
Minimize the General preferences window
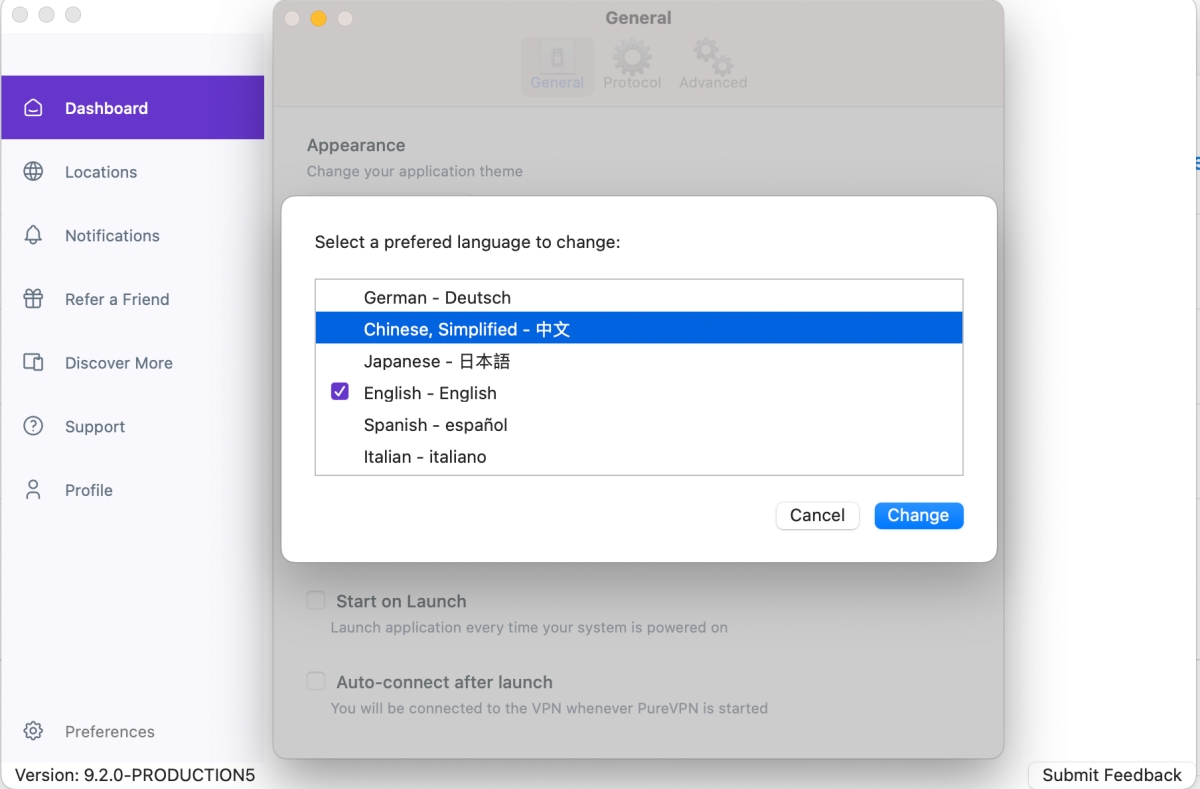pyautogui.click(x=319, y=18)
